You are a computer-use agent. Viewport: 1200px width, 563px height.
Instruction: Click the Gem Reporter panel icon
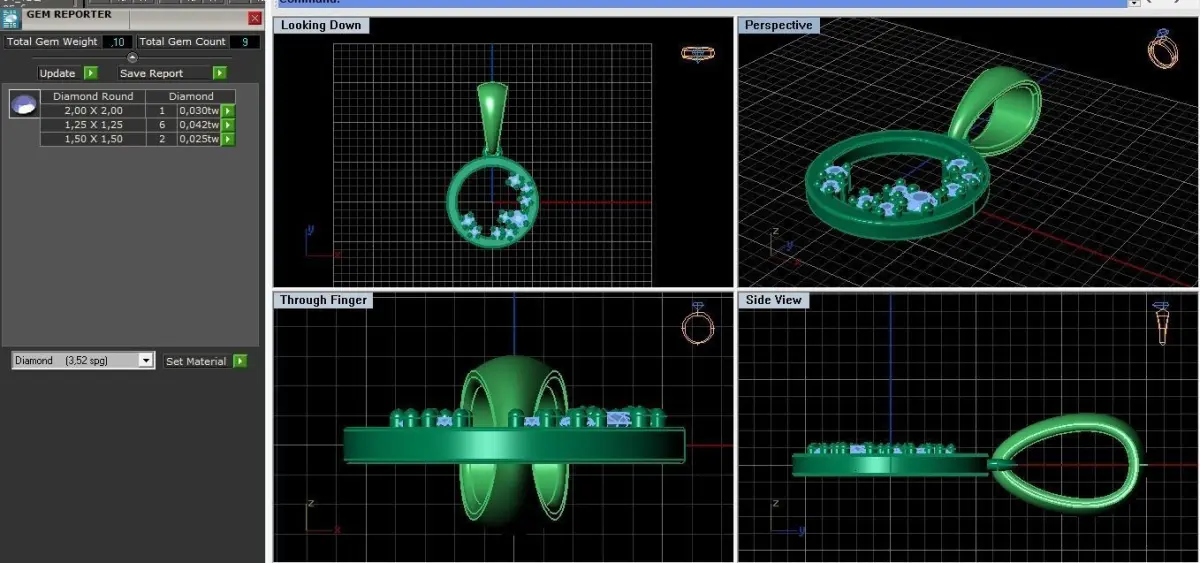click(x=11, y=18)
